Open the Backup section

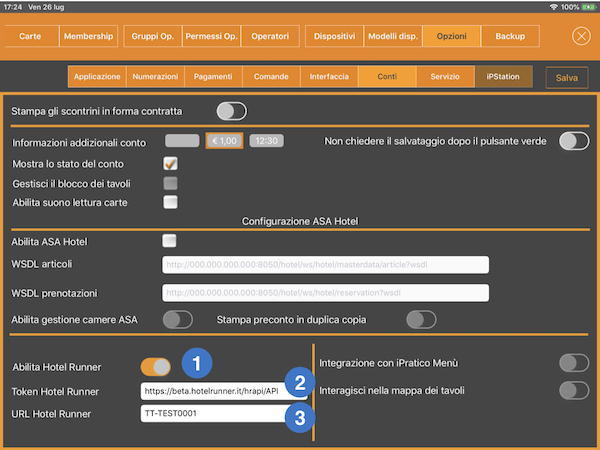point(510,36)
